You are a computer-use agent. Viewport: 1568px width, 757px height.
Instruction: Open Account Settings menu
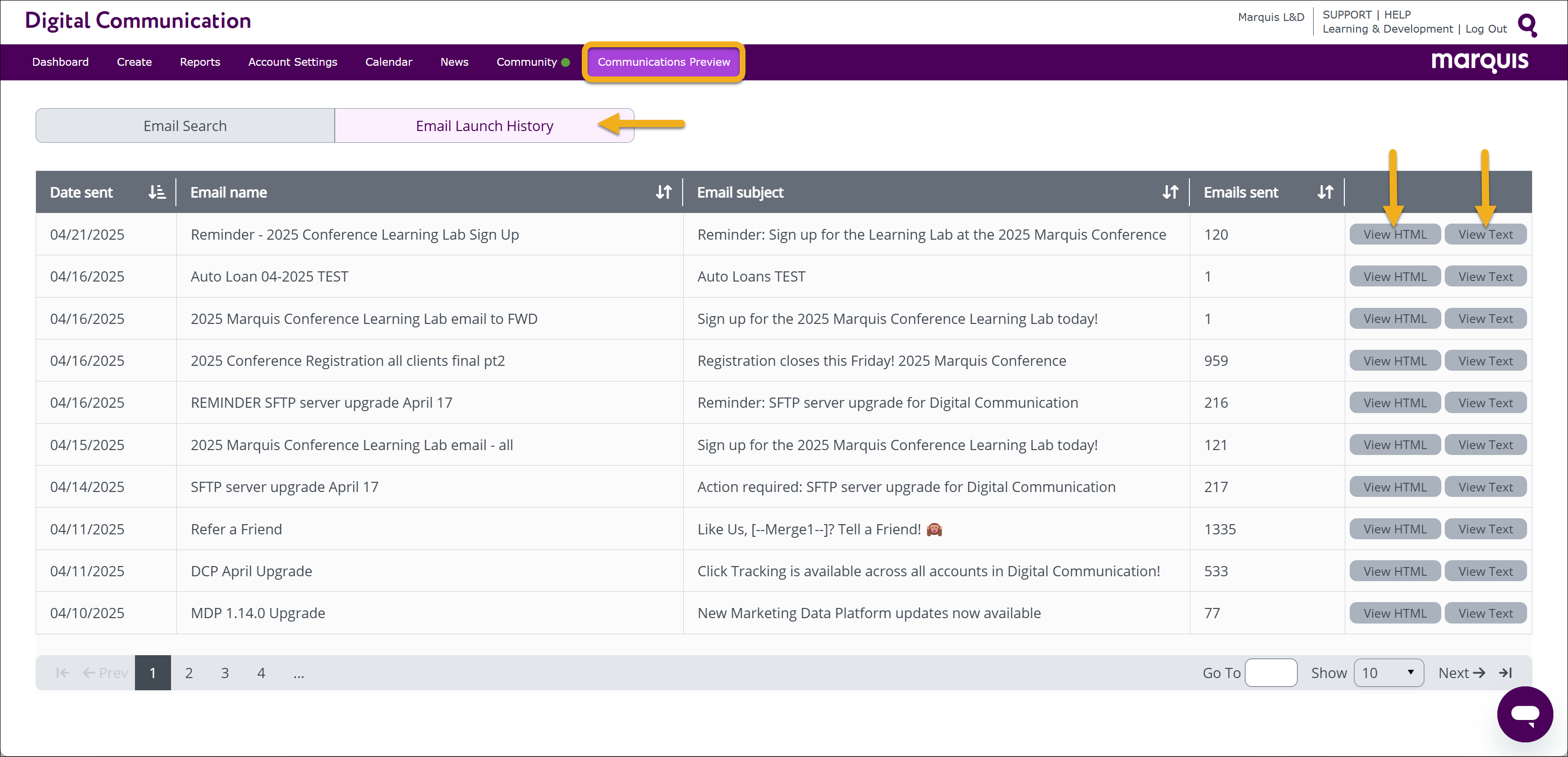click(x=293, y=62)
